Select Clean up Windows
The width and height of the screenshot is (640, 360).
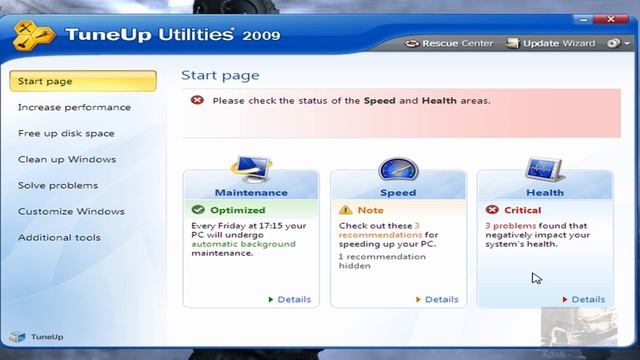point(67,159)
